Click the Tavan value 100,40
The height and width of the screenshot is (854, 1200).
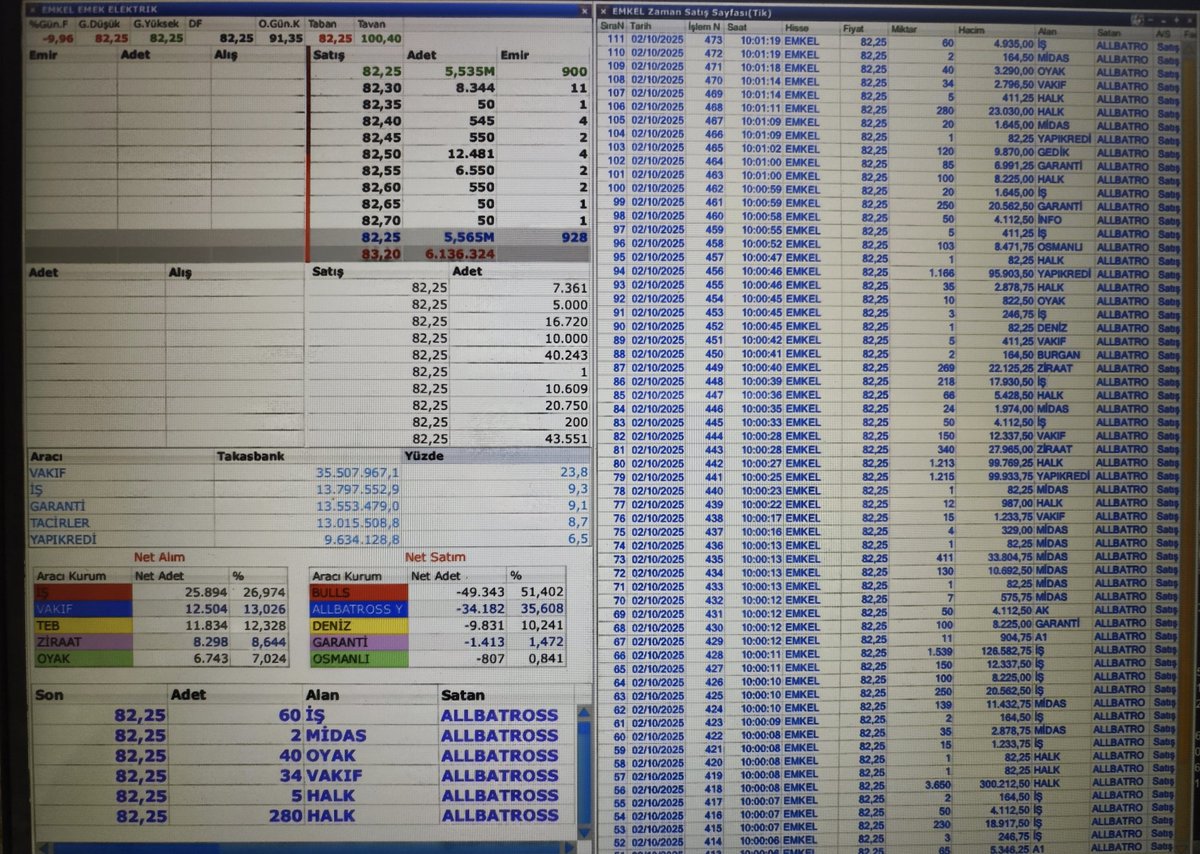coord(380,38)
